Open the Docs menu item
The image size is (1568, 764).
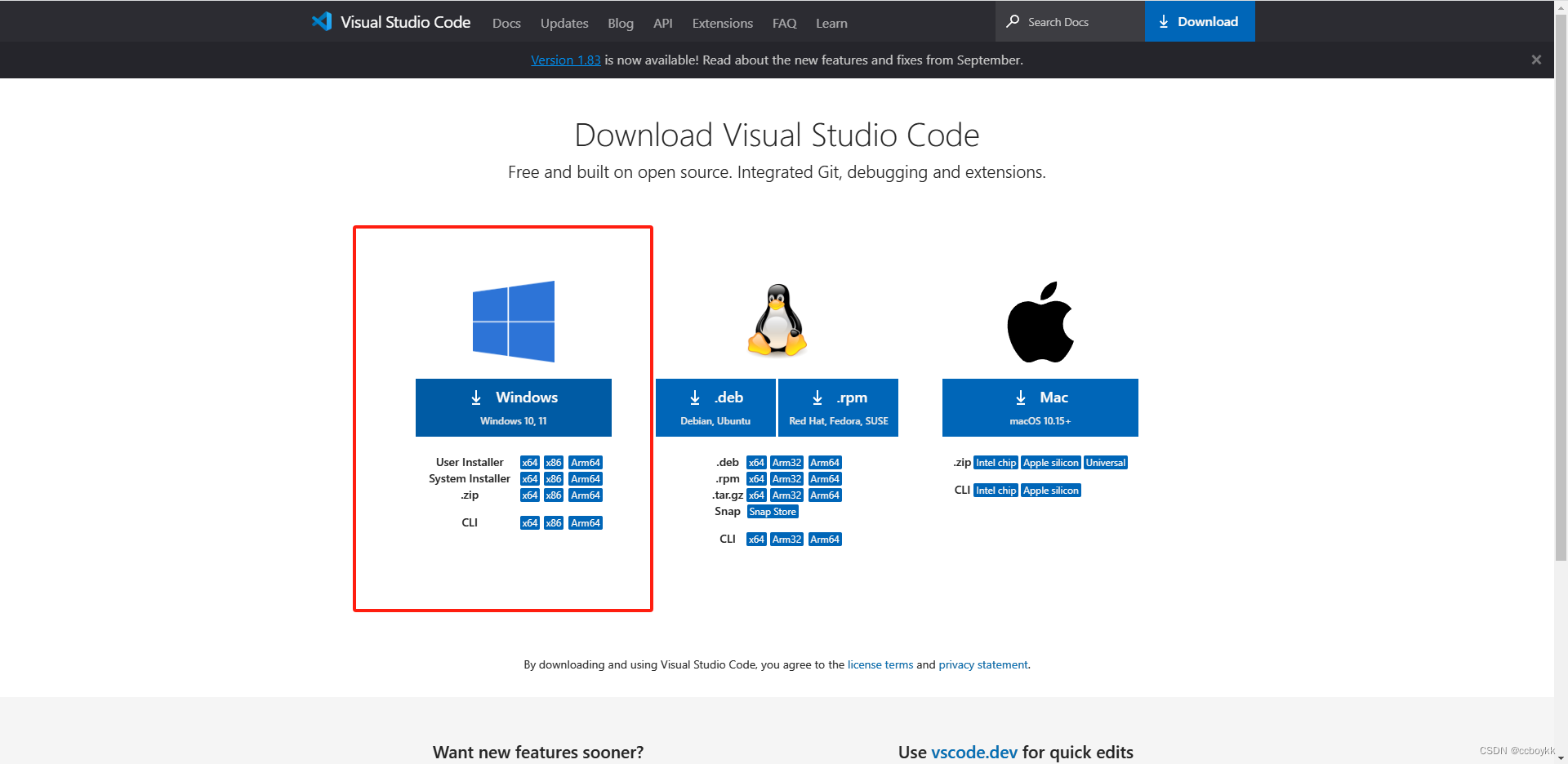point(506,23)
